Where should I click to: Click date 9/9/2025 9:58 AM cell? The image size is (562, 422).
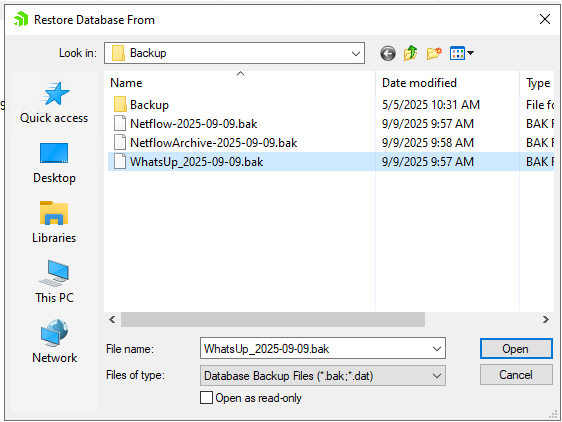click(x=428, y=143)
